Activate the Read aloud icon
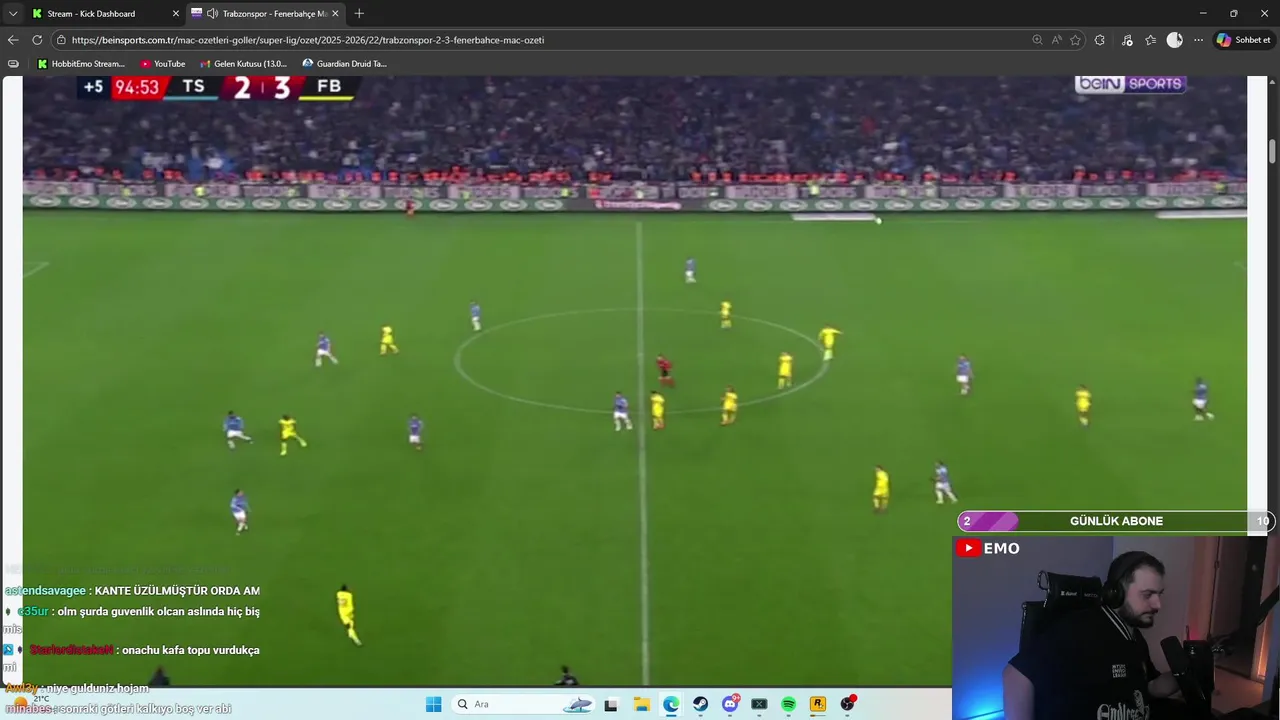 pyautogui.click(x=1056, y=40)
